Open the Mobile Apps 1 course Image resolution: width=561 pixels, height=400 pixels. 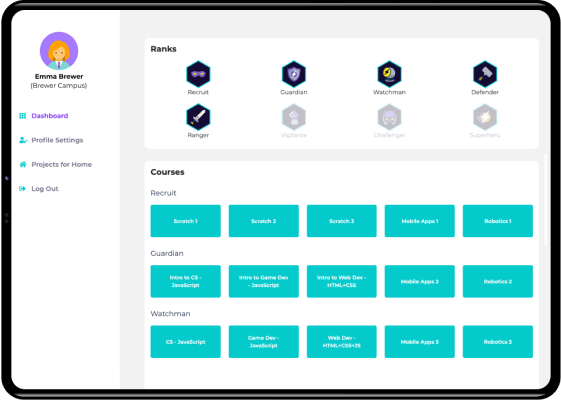(x=419, y=221)
